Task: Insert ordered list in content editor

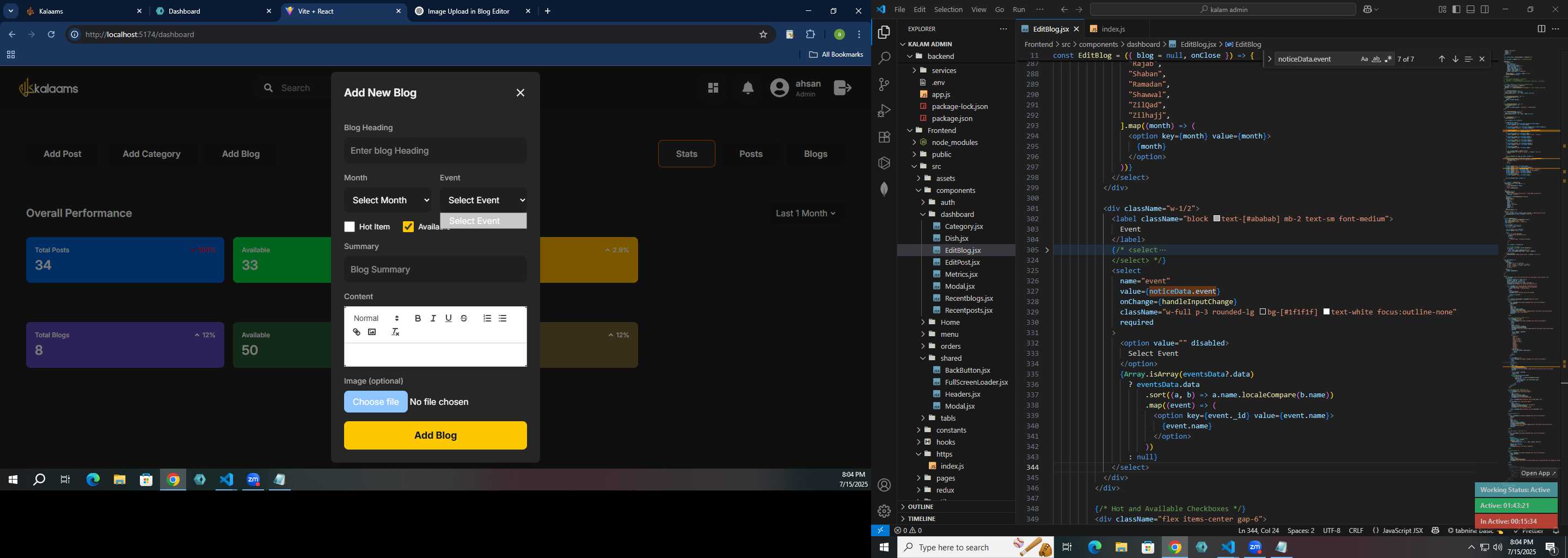Action: (x=487, y=318)
